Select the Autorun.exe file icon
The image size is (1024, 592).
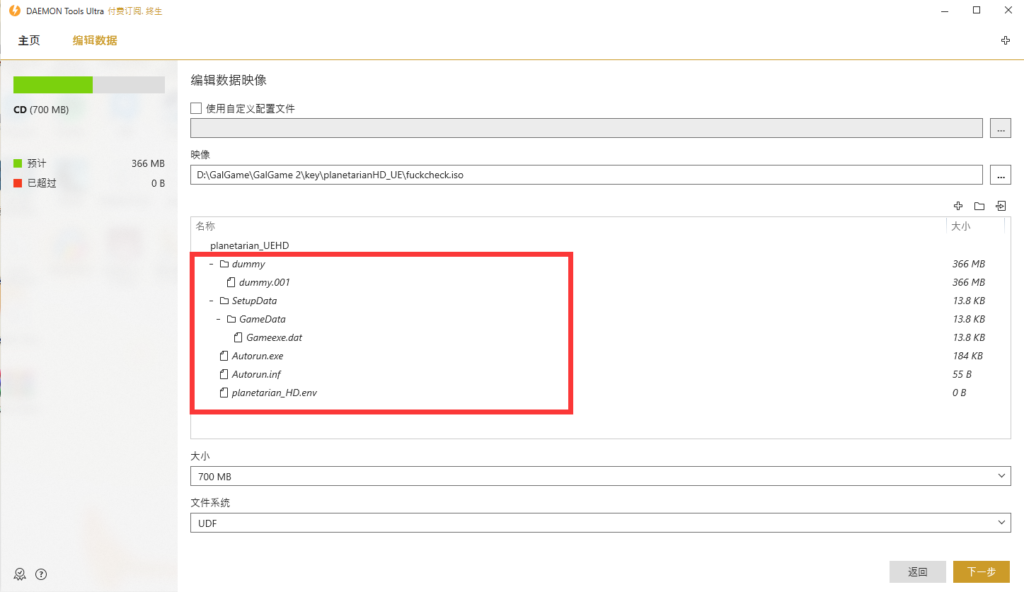[x=224, y=356]
